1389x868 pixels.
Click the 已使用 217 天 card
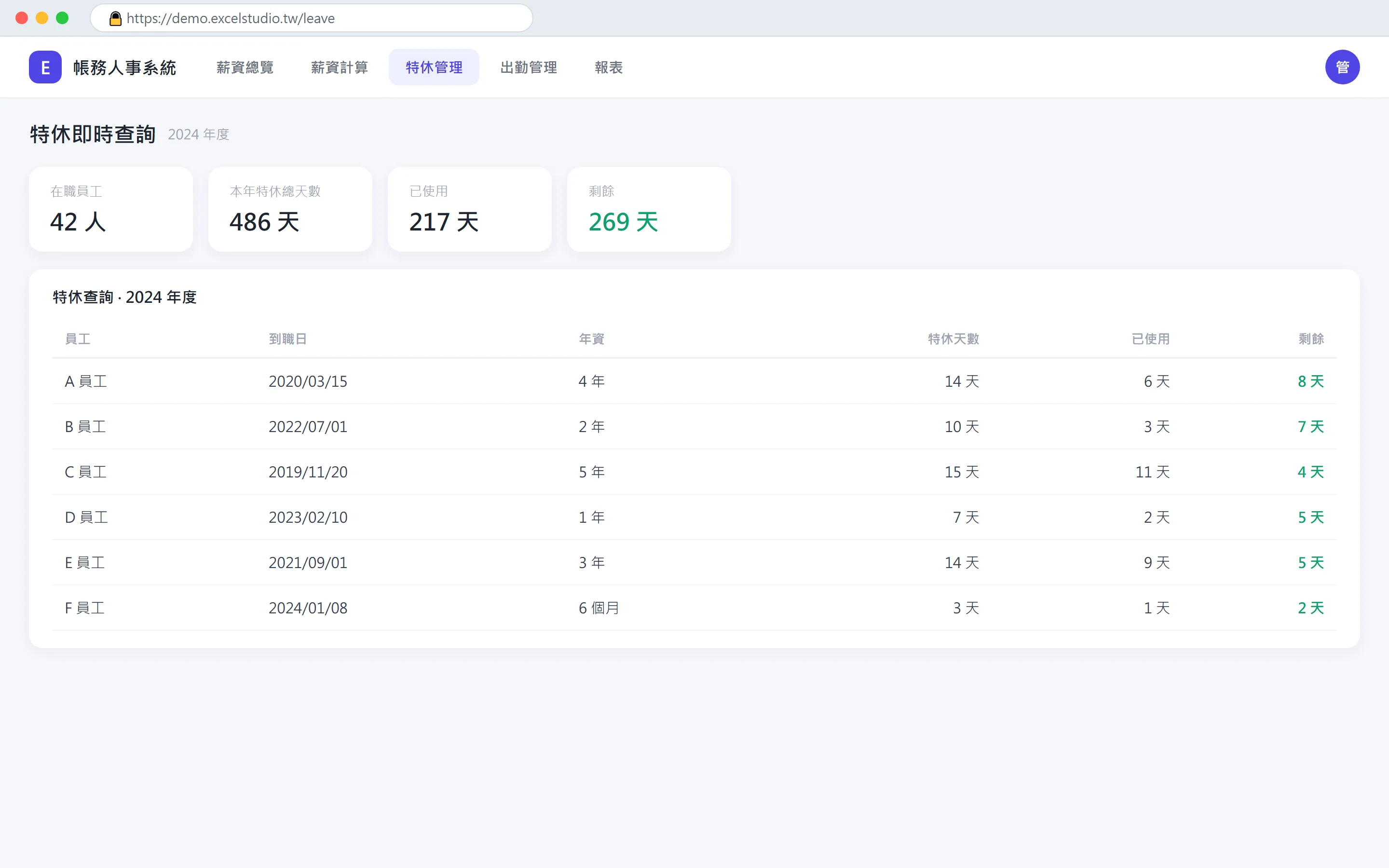pyautogui.click(x=469, y=209)
